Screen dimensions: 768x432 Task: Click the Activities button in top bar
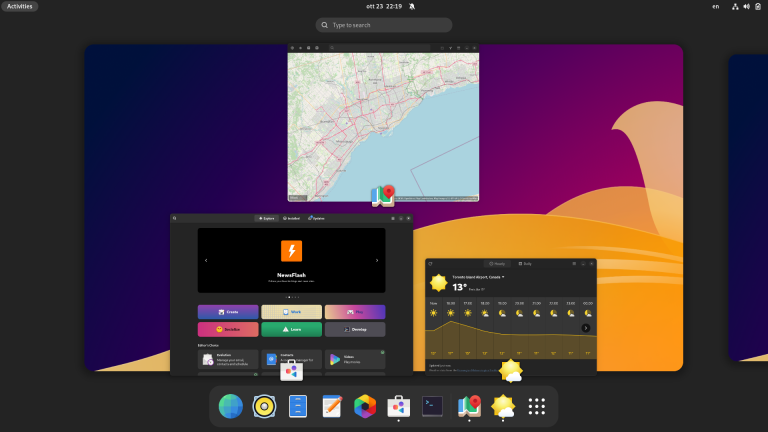[x=20, y=6]
